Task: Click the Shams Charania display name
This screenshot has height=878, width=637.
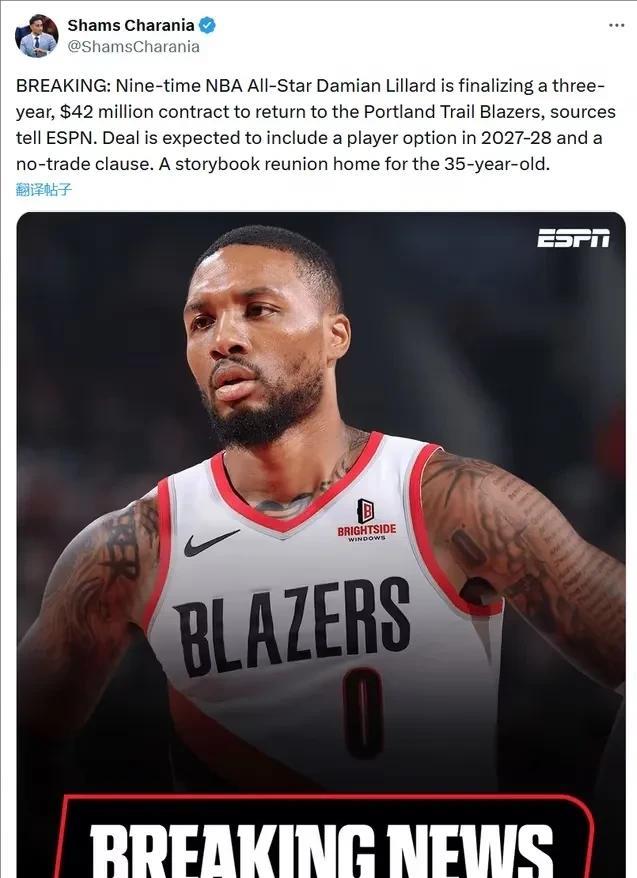Action: click(131, 25)
